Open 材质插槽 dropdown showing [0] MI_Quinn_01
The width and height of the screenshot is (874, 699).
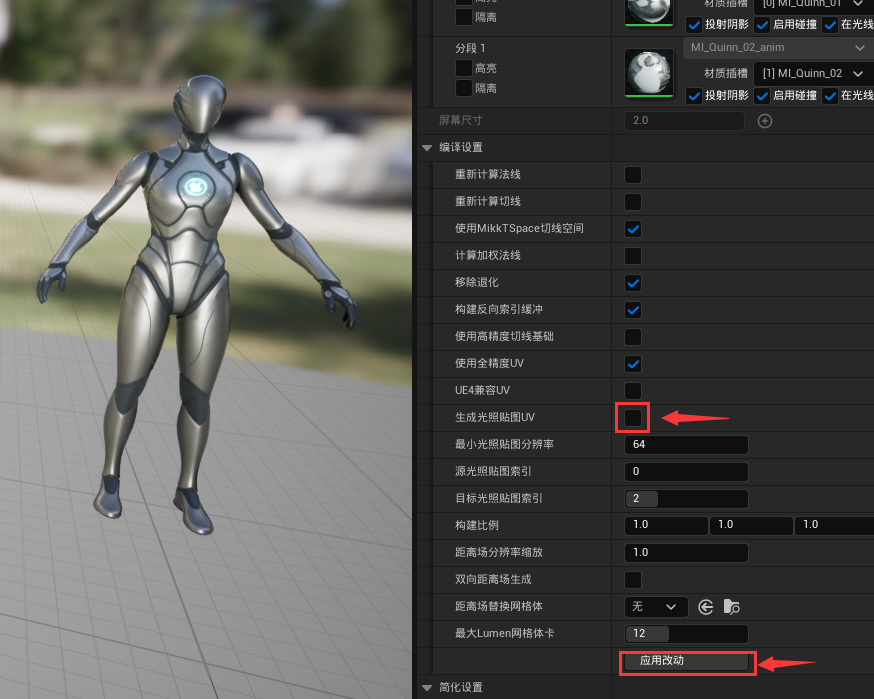(812, 6)
